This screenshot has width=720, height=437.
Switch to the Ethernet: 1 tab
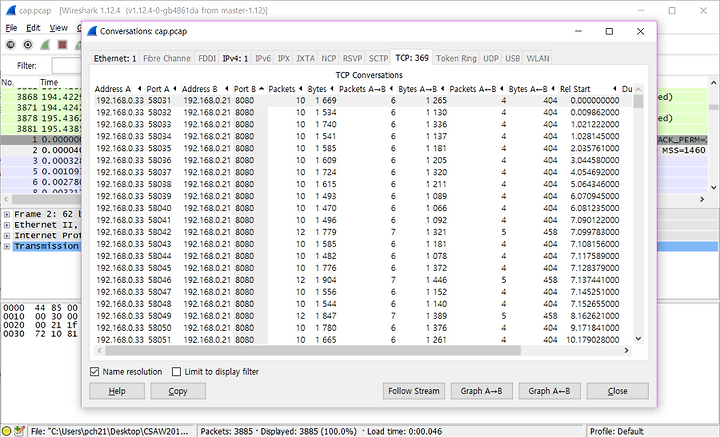[x=115, y=58]
